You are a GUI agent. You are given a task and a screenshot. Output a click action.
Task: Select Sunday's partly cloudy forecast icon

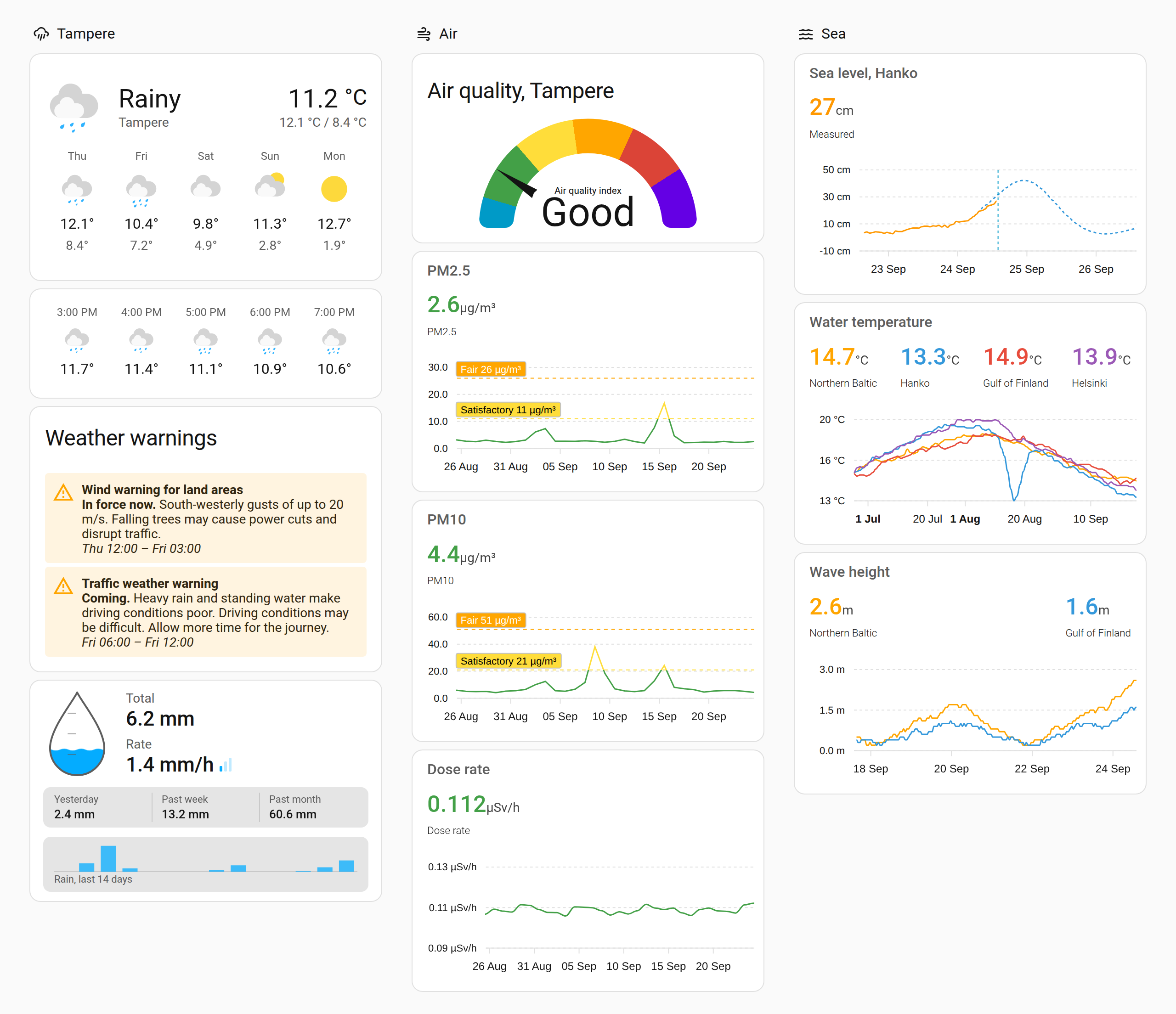[x=270, y=185]
